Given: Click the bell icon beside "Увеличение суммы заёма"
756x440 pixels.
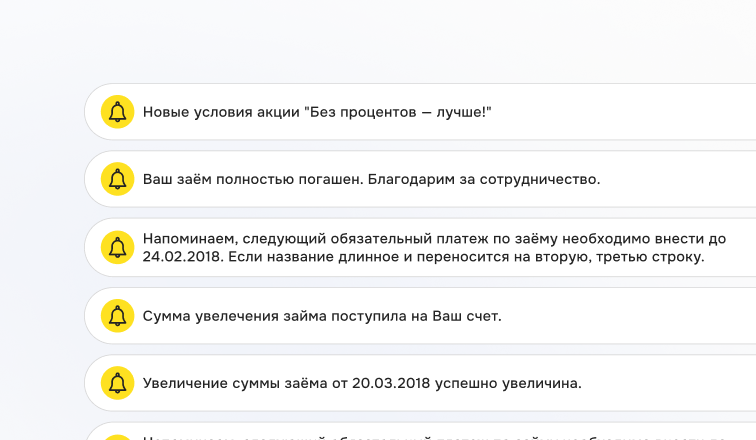Looking at the screenshot, I should [x=118, y=383].
